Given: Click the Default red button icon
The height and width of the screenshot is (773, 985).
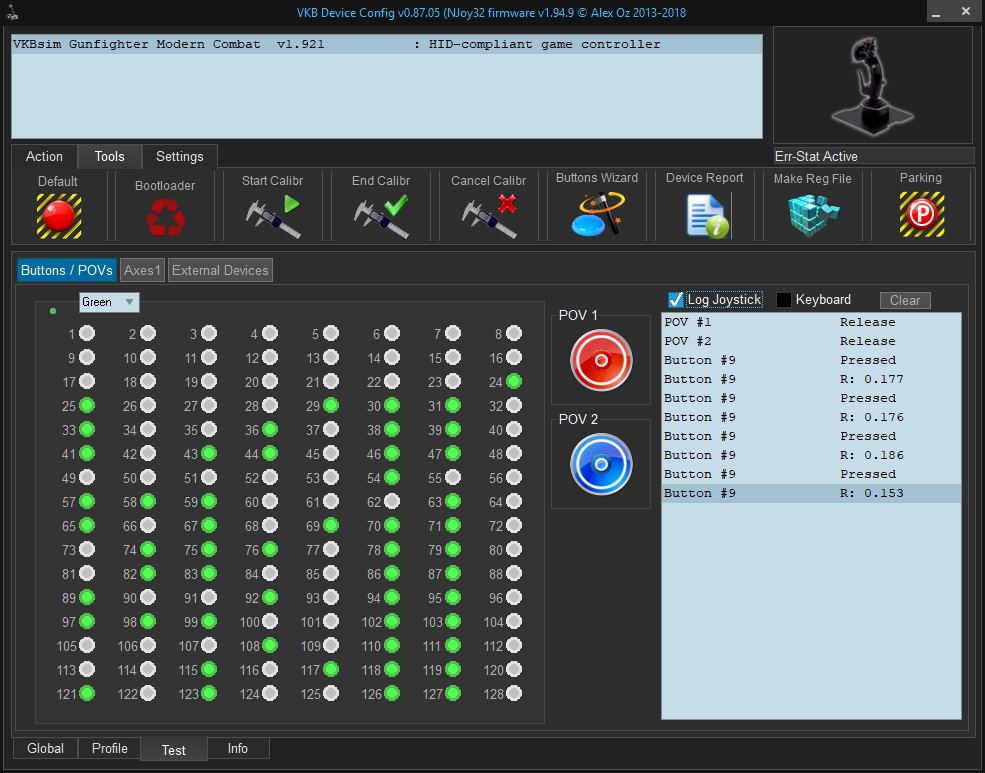Looking at the screenshot, I should [x=59, y=215].
